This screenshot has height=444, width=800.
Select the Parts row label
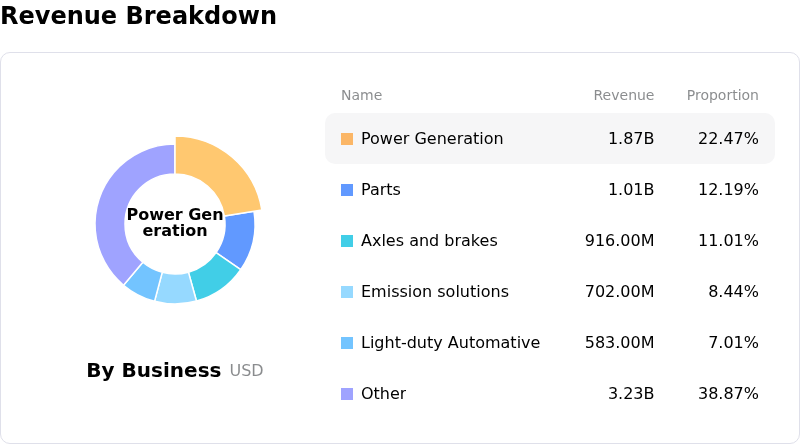click(380, 190)
